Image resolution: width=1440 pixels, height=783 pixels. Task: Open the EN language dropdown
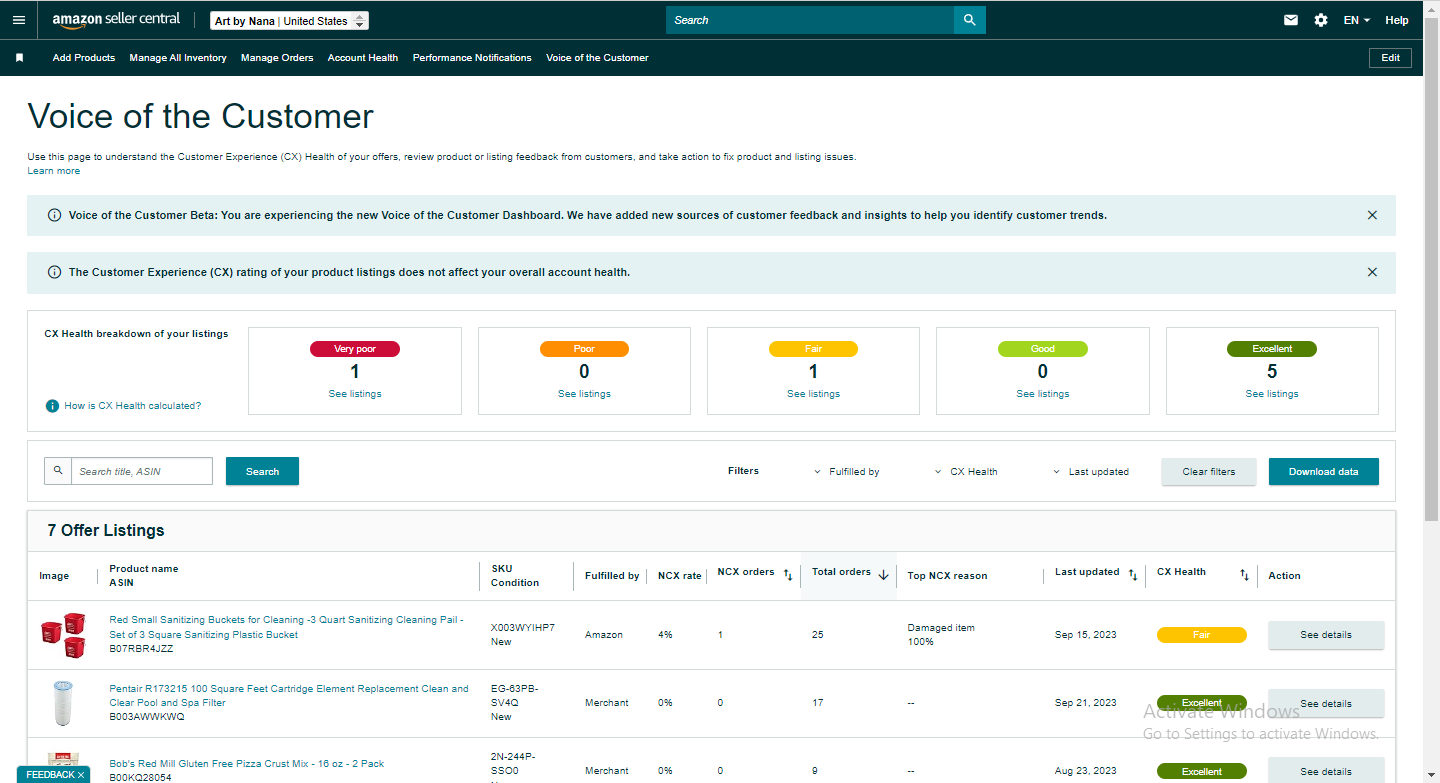click(1357, 20)
